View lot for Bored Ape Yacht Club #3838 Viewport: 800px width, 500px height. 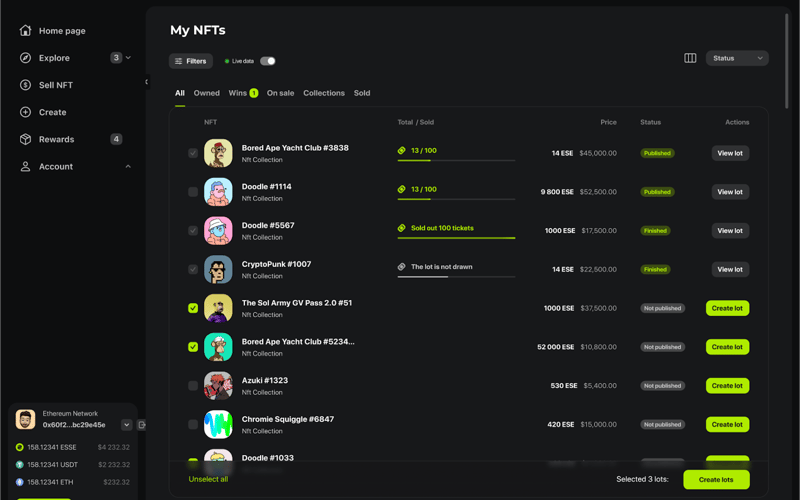(x=730, y=153)
